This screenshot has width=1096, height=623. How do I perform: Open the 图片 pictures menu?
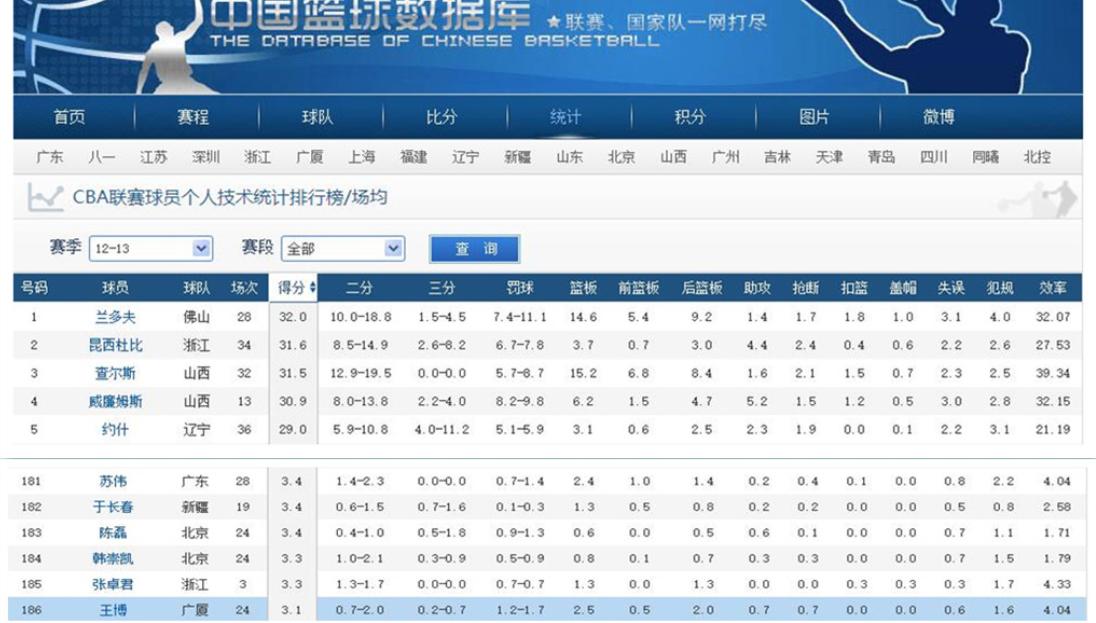[x=813, y=115]
